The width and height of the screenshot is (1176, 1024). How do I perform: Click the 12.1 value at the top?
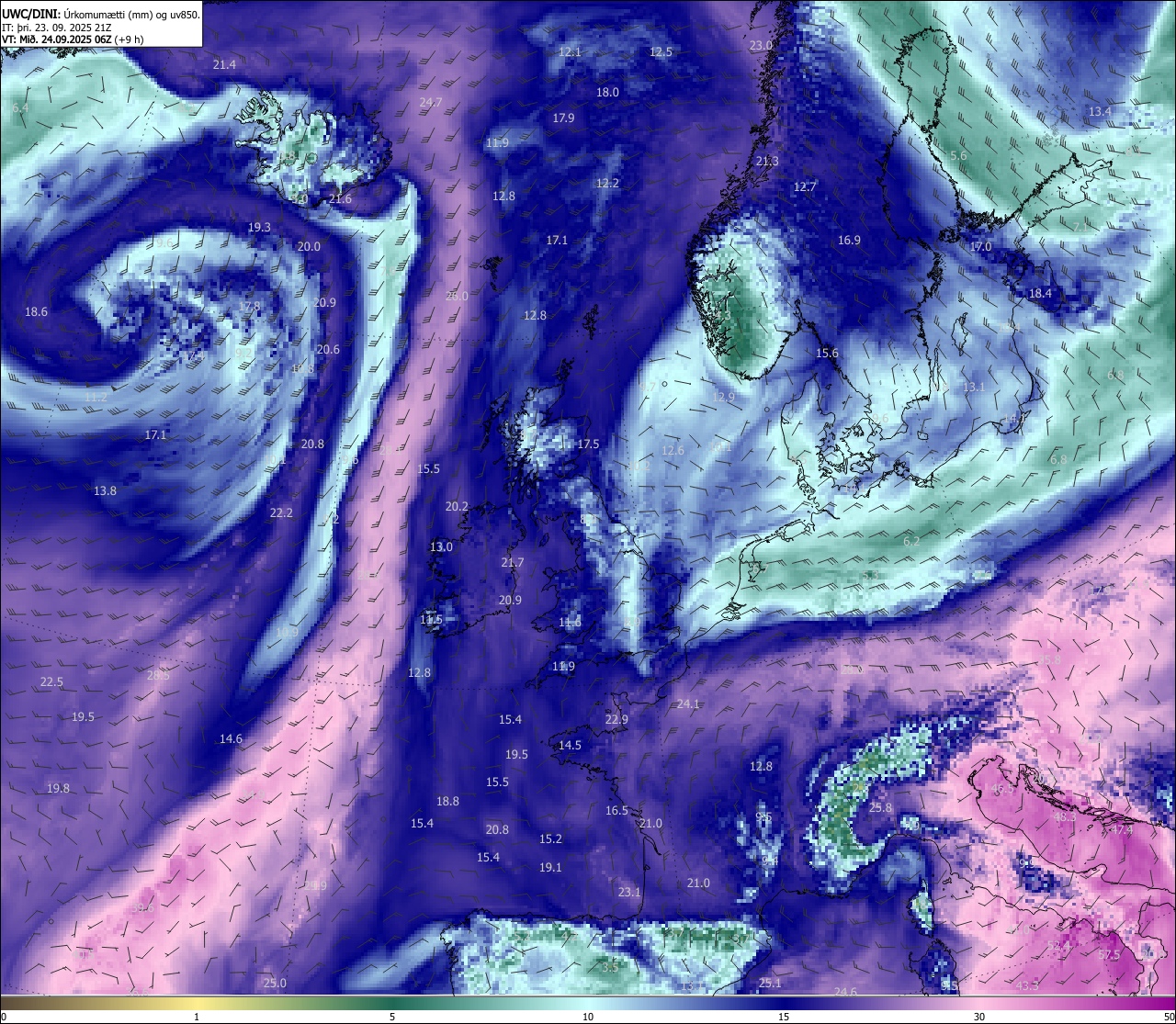coord(571,52)
